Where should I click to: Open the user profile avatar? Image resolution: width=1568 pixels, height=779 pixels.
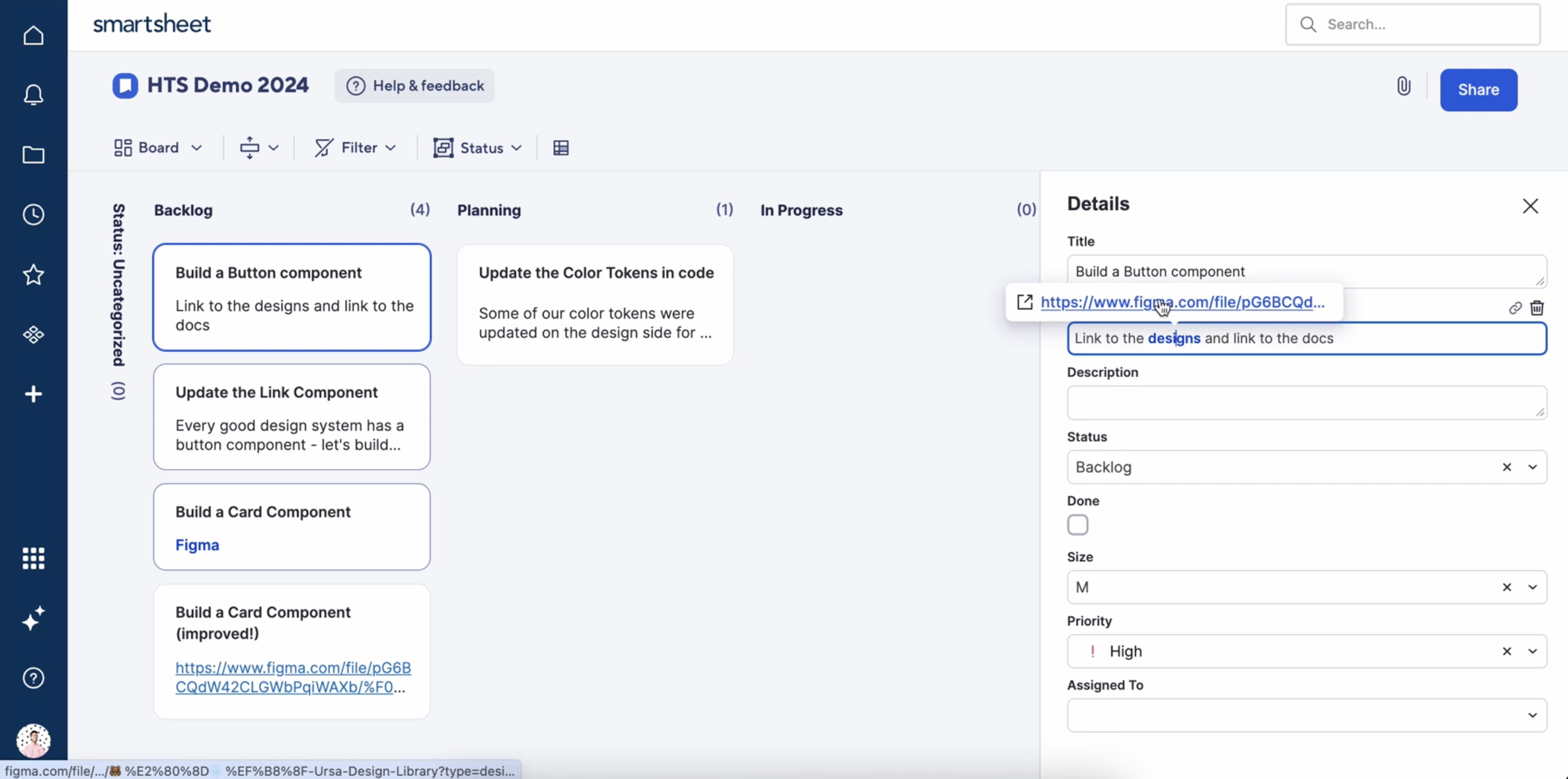pos(33,741)
